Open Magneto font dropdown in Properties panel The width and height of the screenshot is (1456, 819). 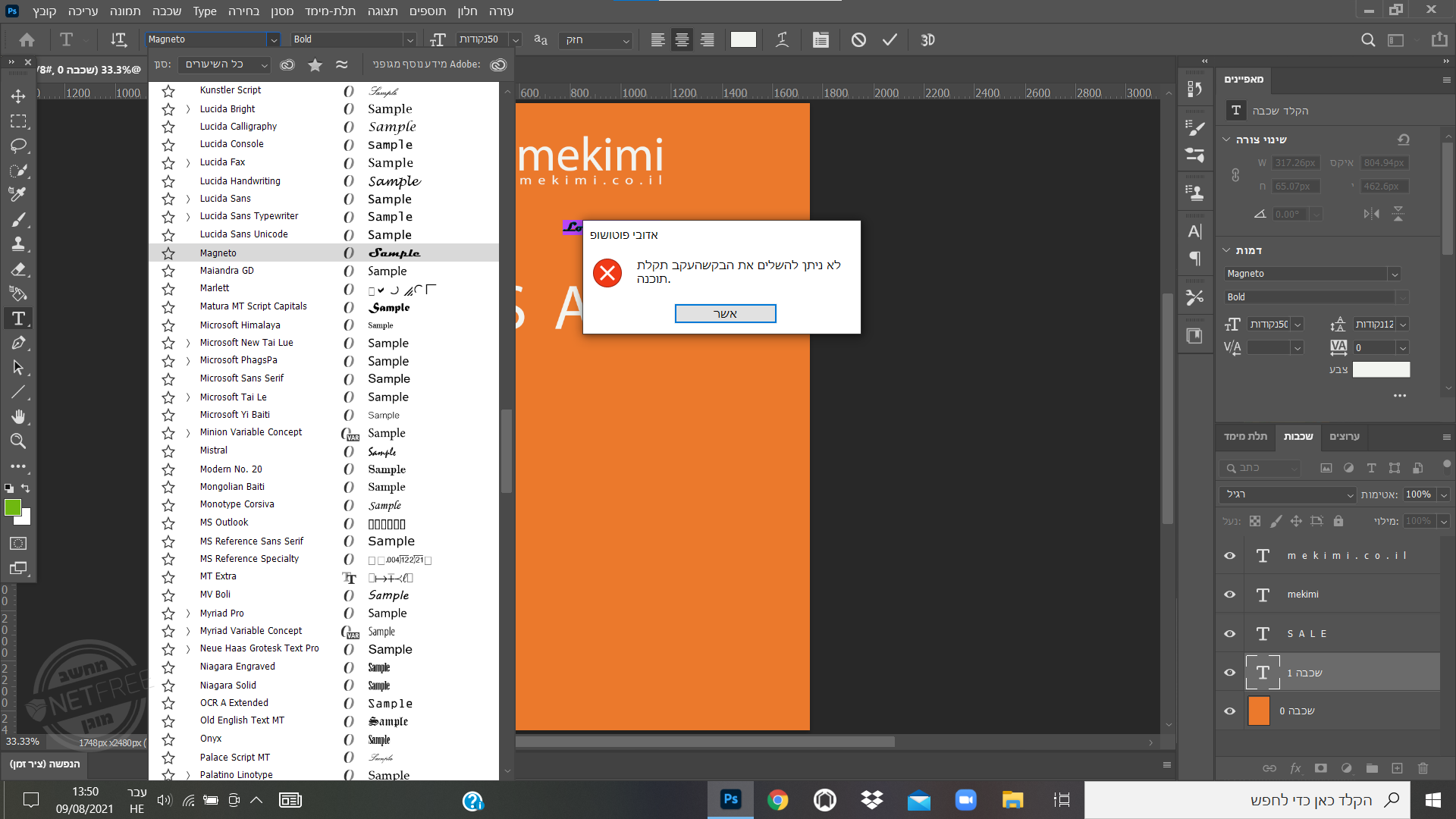[1394, 274]
